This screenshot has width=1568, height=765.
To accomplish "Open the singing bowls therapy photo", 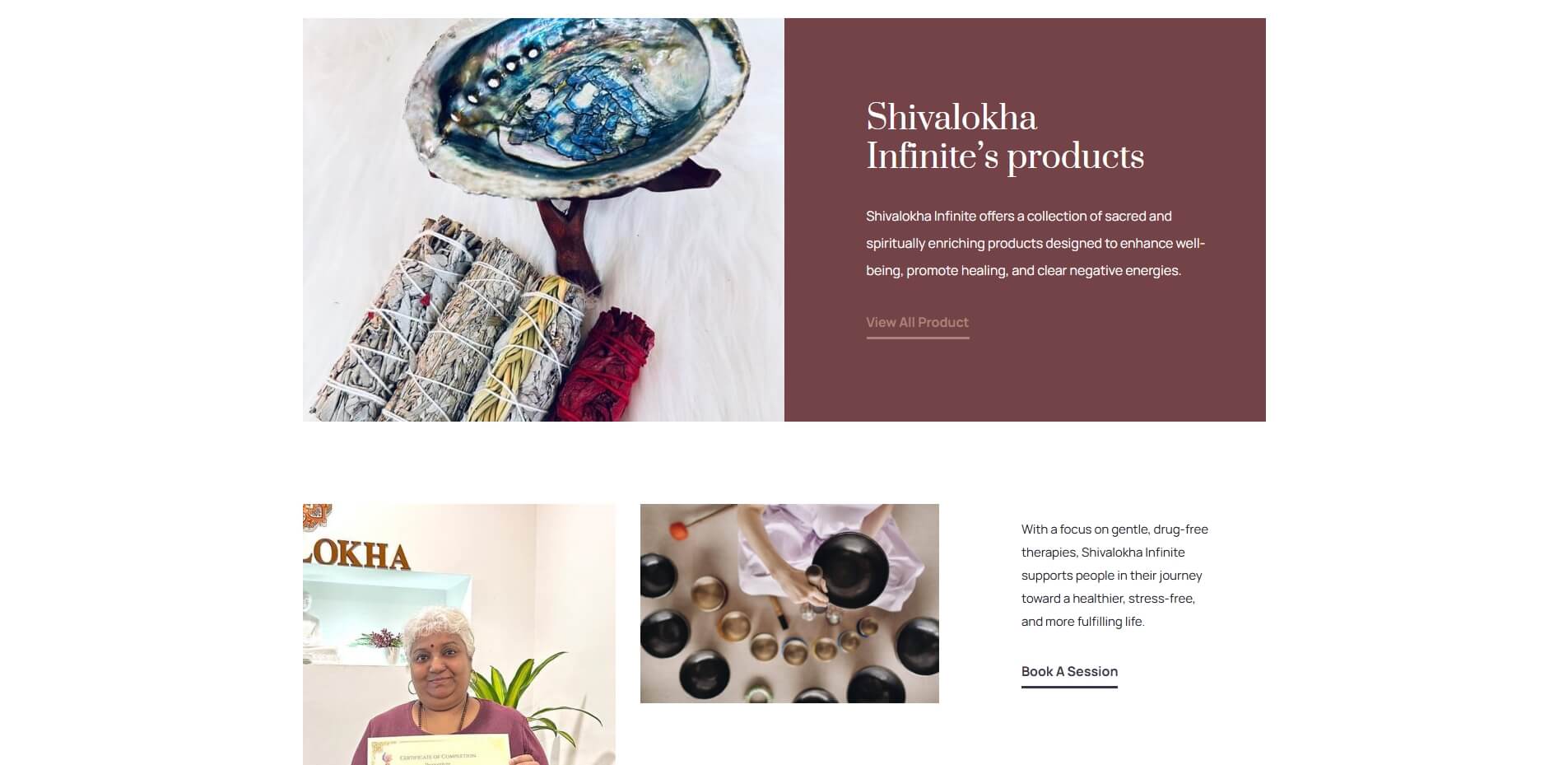I will coord(789,604).
